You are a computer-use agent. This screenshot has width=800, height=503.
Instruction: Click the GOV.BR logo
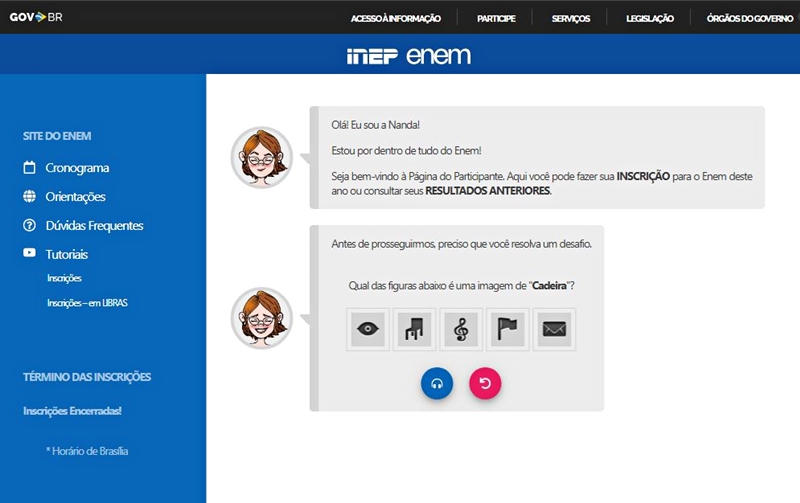[x=36, y=17]
